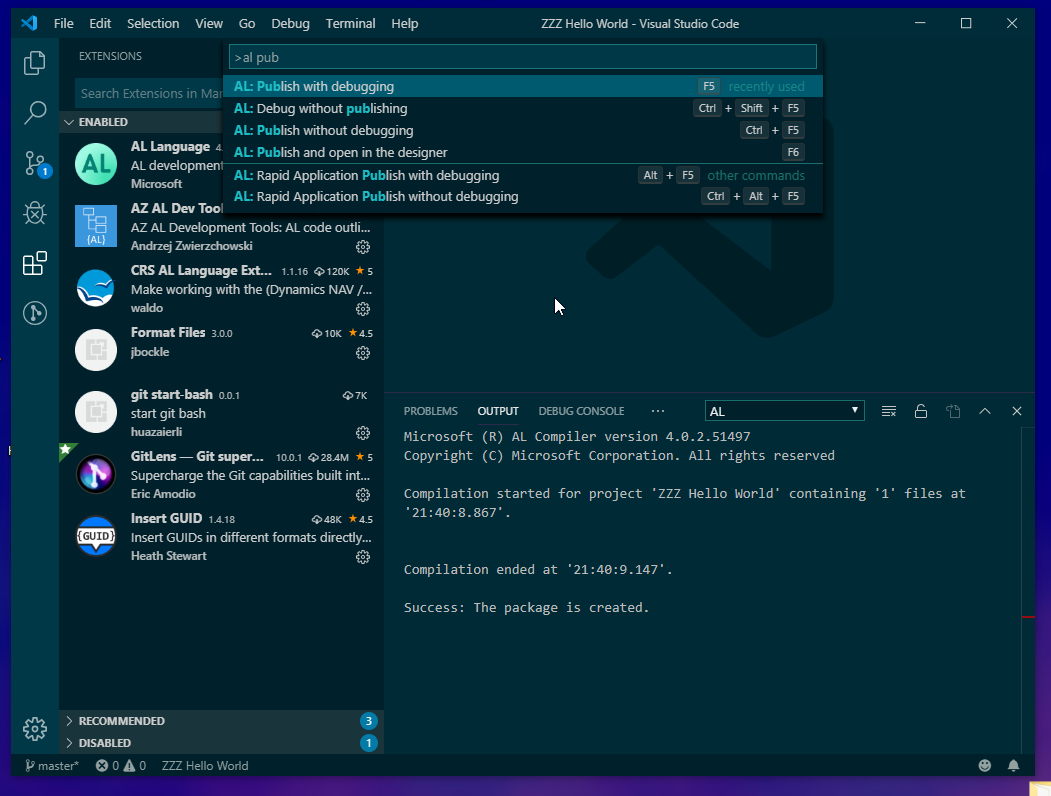Open the Manage gear in activity bar
The height and width of the screenshot is (796, 1051).
coord(35,728)
